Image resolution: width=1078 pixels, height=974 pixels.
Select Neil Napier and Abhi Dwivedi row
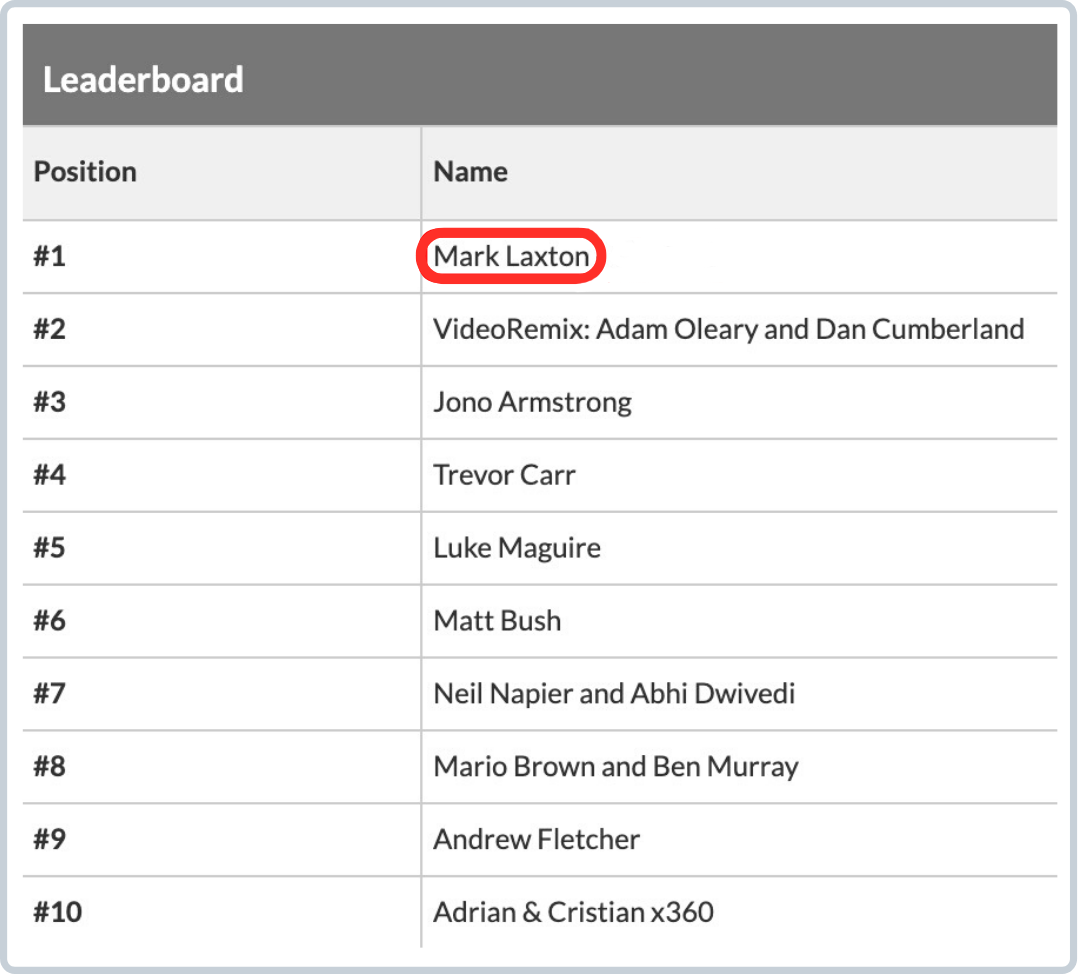pyautogui.click(x=614, y=693)
